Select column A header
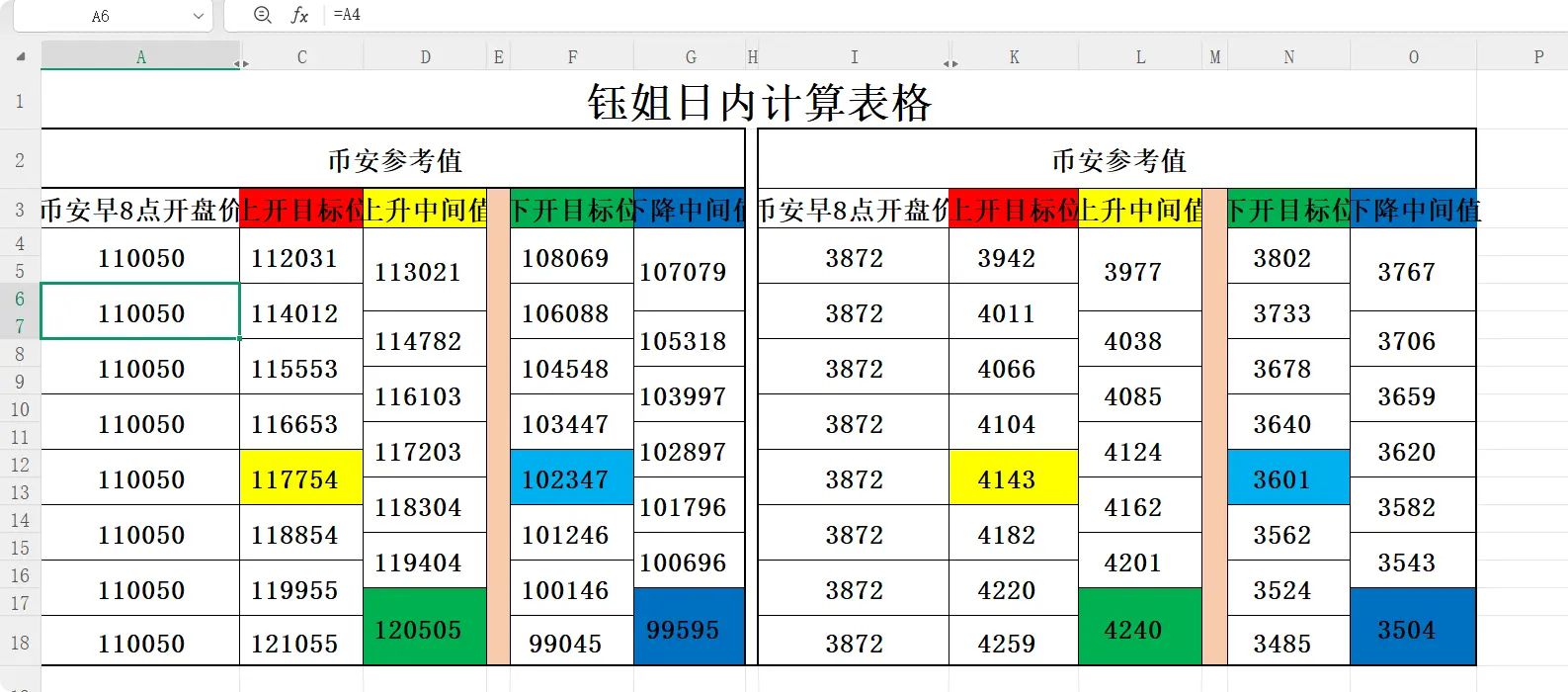 coord(140,57)
